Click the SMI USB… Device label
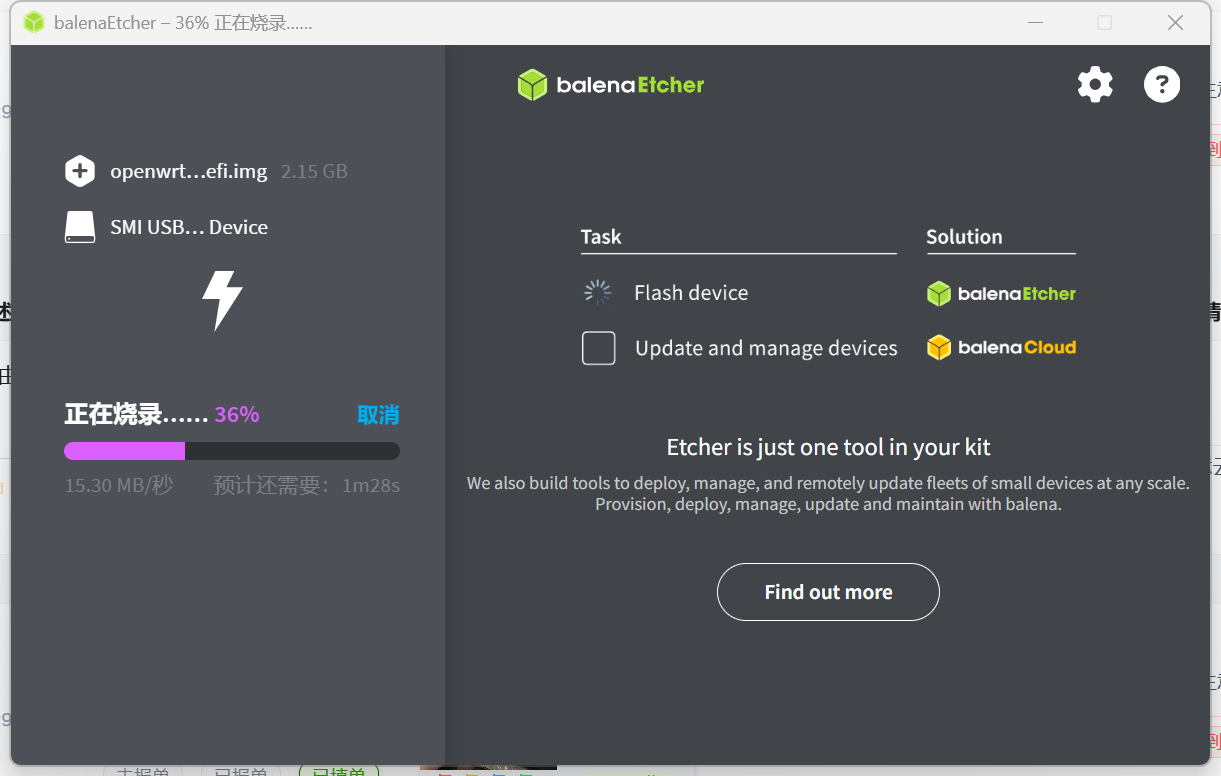The width and height of the screenshot is (1221, 776). 189,227
